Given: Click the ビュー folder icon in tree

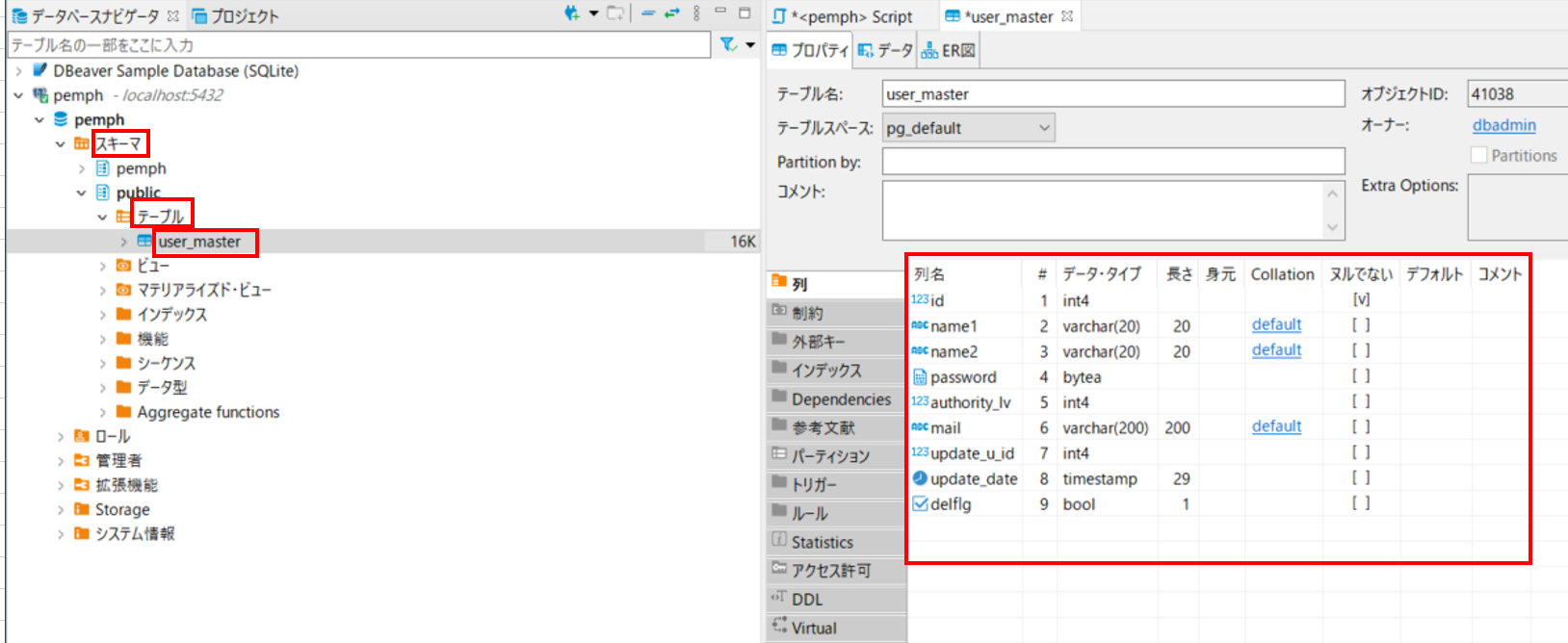Looking at the screenshot, I should 123,266.
